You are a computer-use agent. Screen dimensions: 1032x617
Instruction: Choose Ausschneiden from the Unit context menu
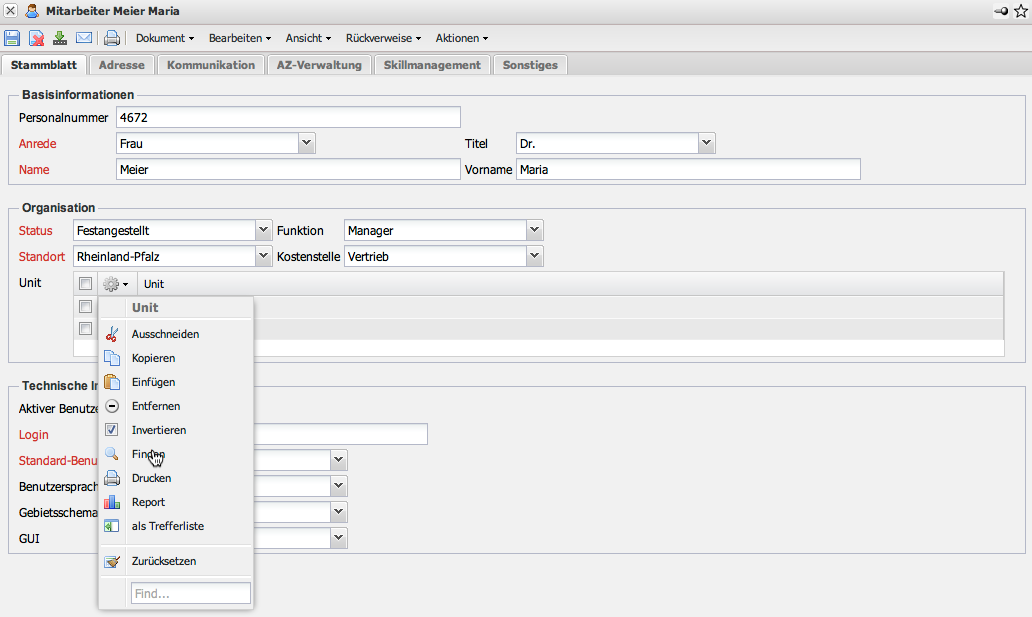165,334
